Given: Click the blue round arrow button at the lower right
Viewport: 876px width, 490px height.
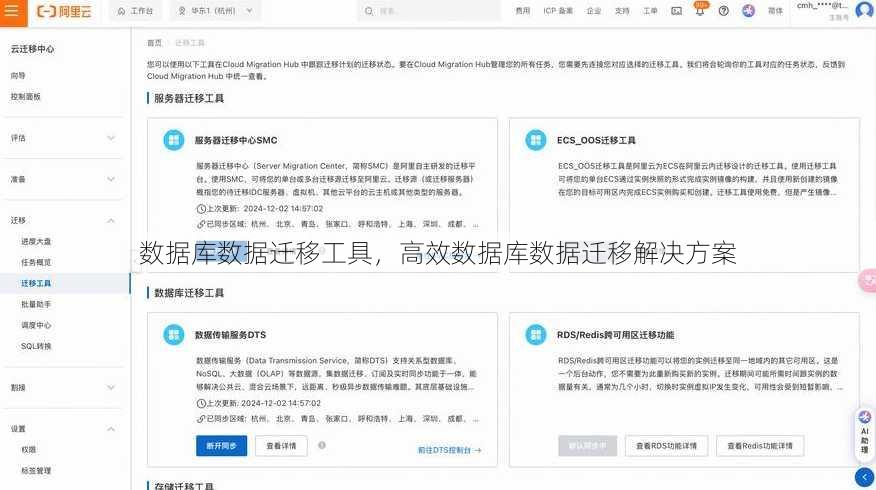Looking at the screenshot, I should pyautogui.click(x=864, y=477).
